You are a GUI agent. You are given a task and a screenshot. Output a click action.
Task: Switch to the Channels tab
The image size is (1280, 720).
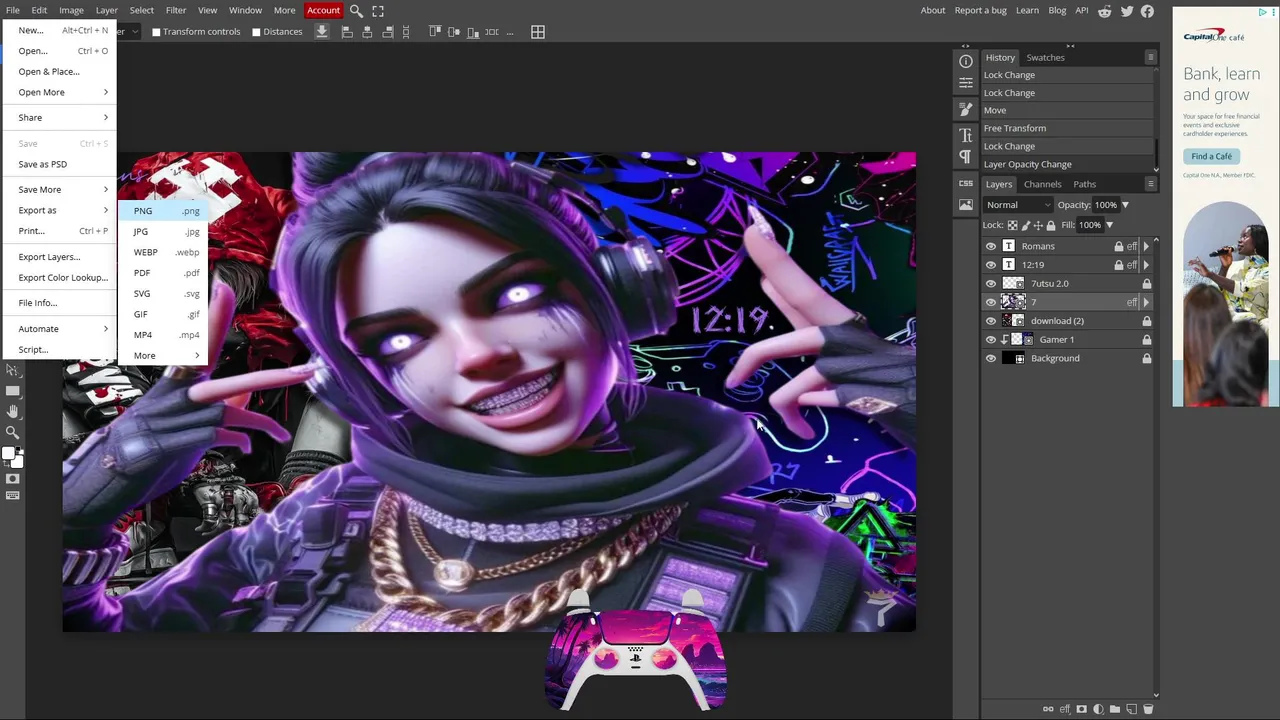point(1042,184)
